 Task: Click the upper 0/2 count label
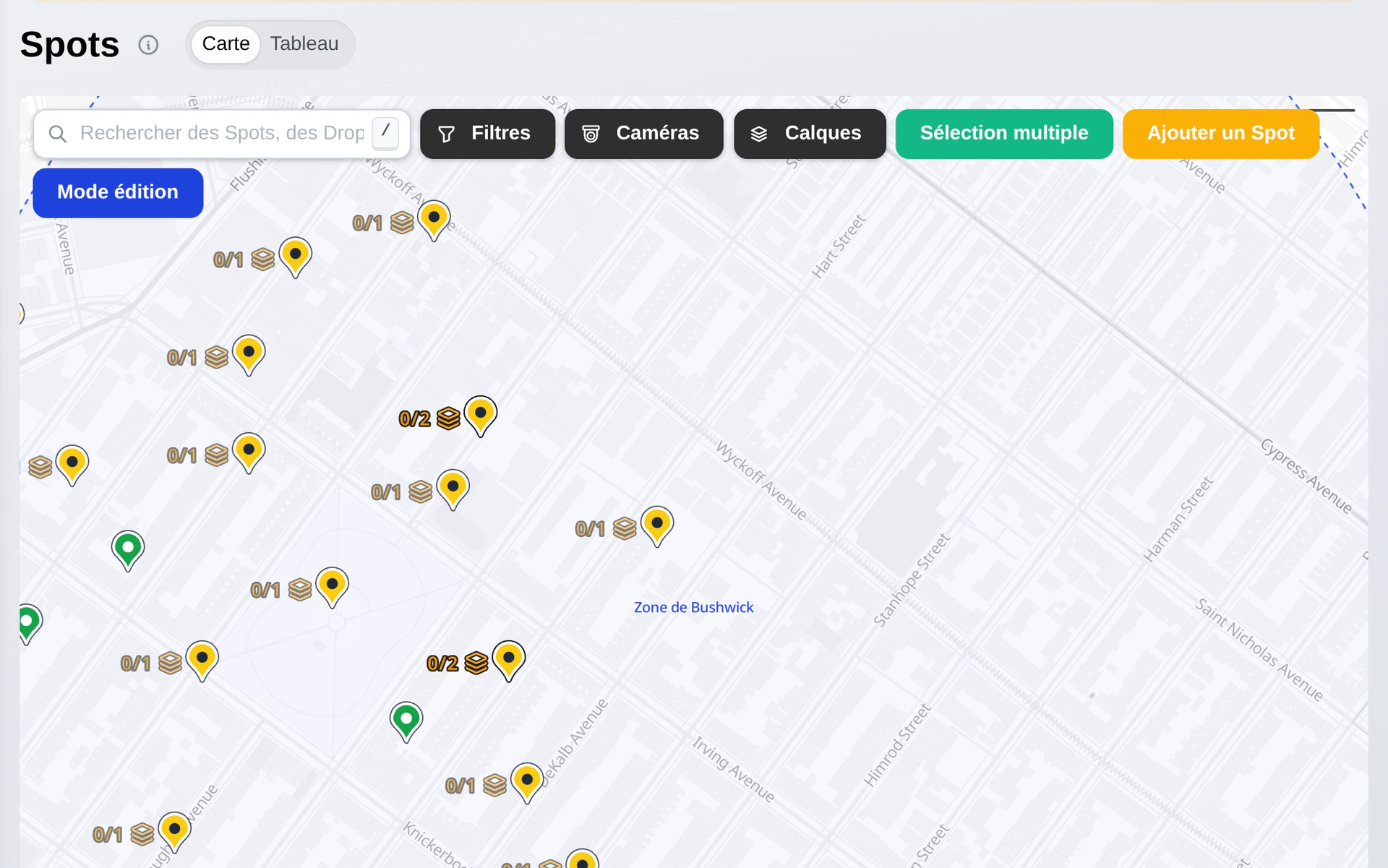click(415, 419)
